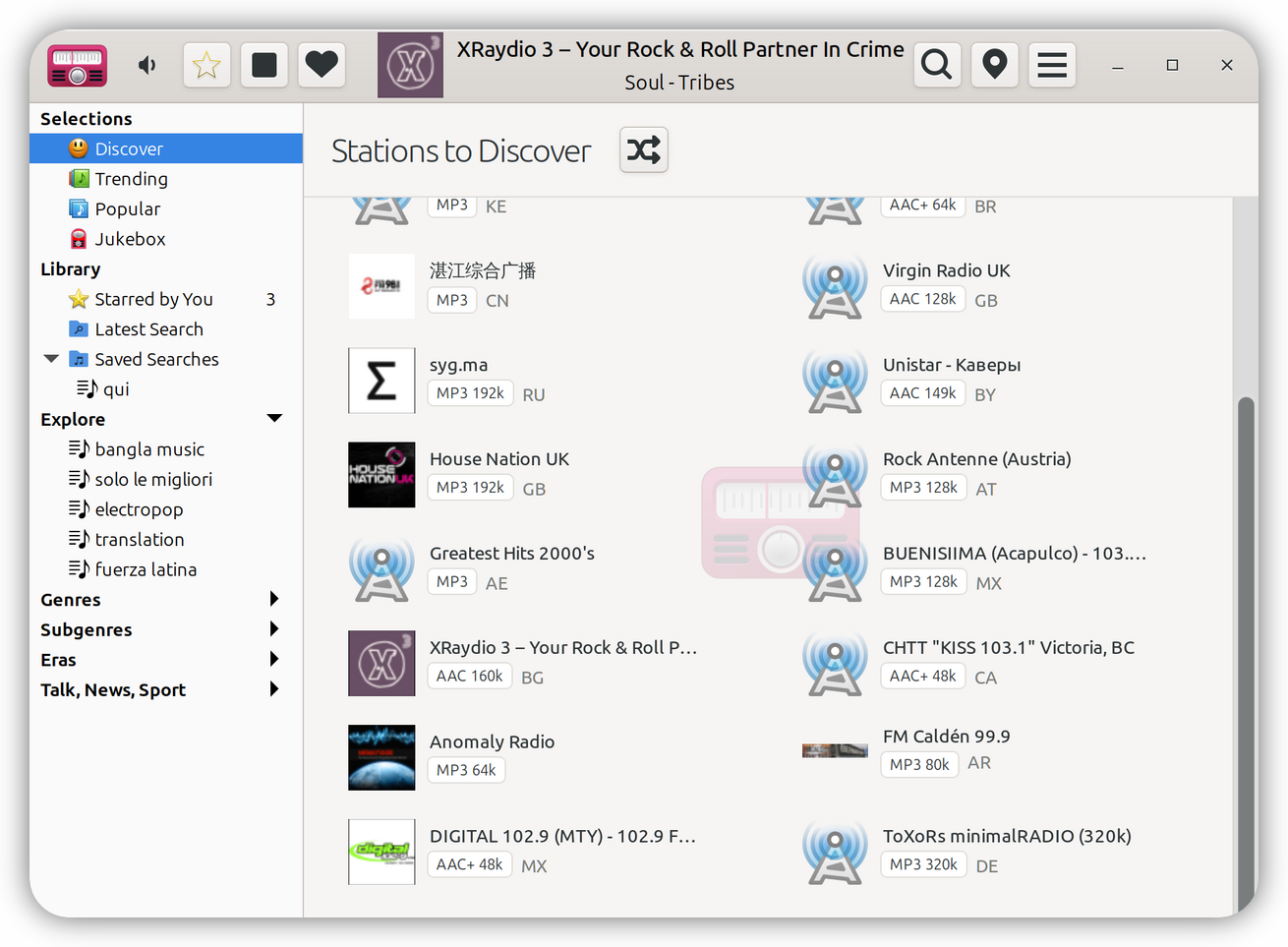Play ToXoRs minimalRADIO (320k) title
The width and height of the screenshot is (1288, 947).
pyautogui.click(x=1007, y=837)
